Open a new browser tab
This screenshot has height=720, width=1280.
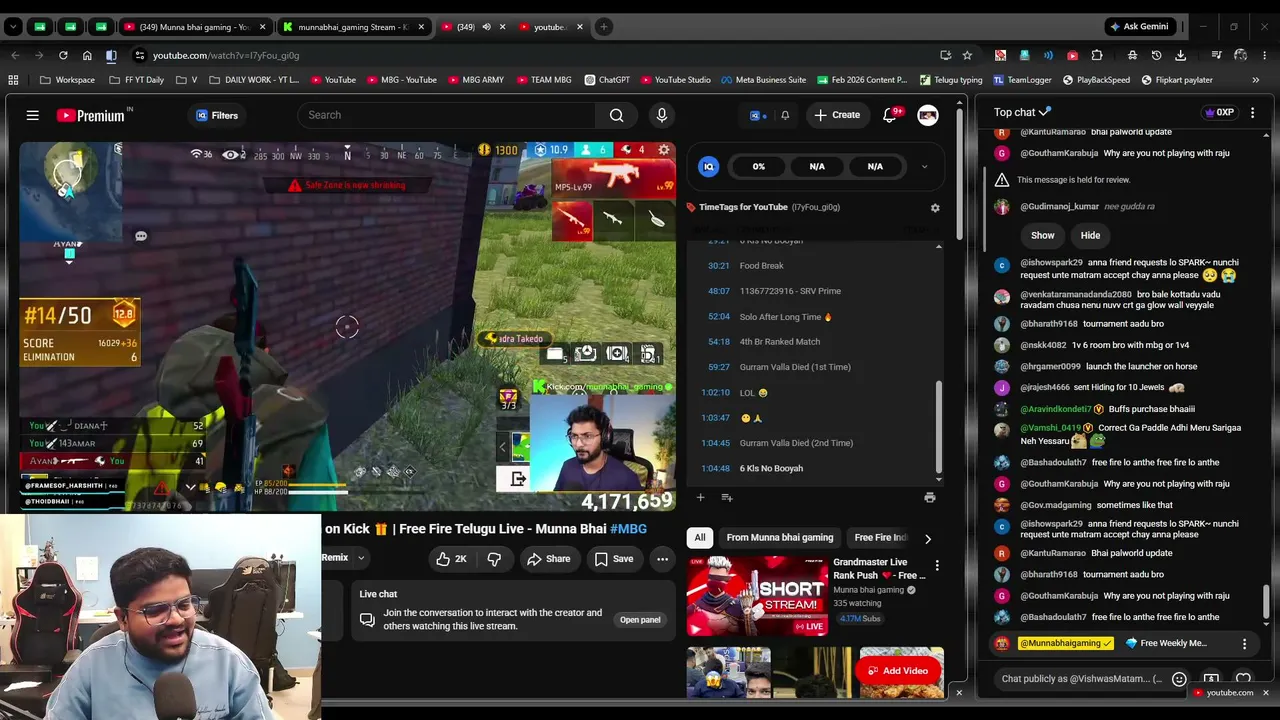click(x=604, y=27)
